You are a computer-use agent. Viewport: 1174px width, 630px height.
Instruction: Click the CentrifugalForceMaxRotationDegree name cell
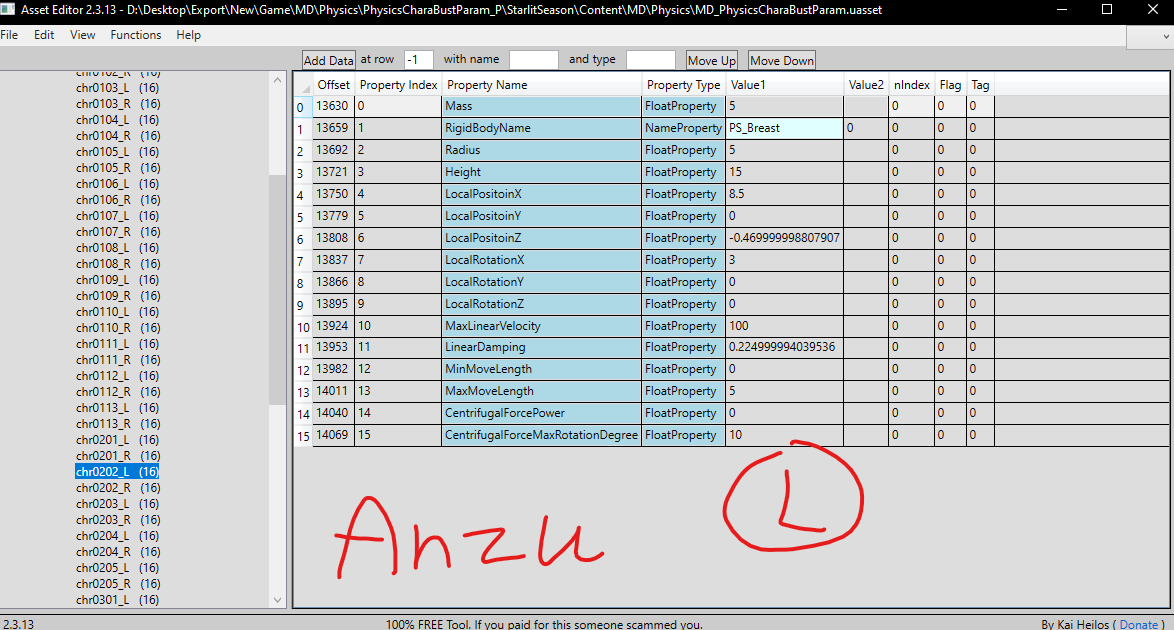(541, 435)
